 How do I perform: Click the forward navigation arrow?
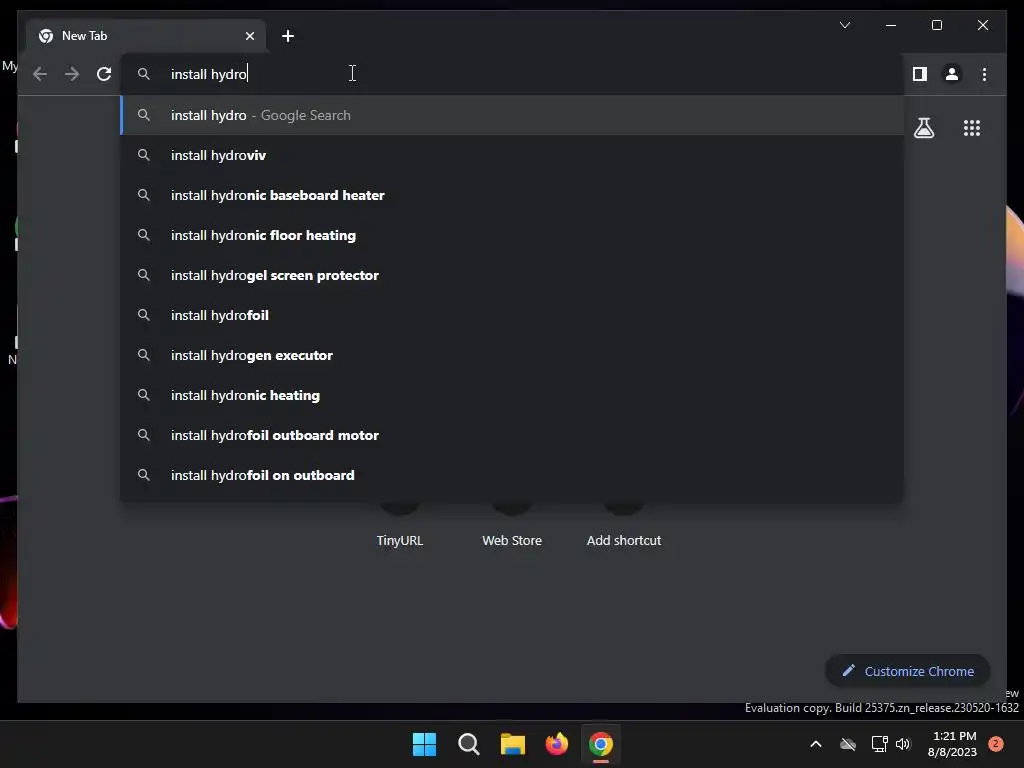[x=72, y=74]
